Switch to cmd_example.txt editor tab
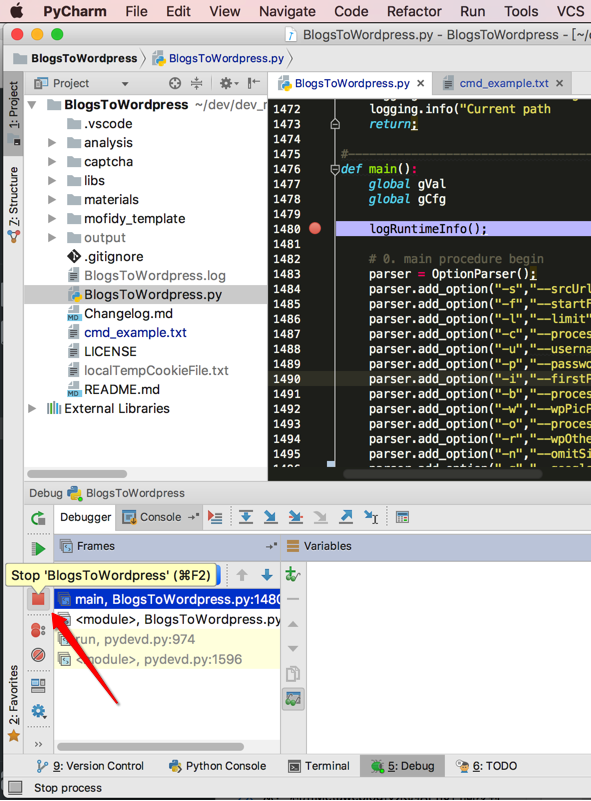This screenshot has width=591, height=801. click(504, 83)
